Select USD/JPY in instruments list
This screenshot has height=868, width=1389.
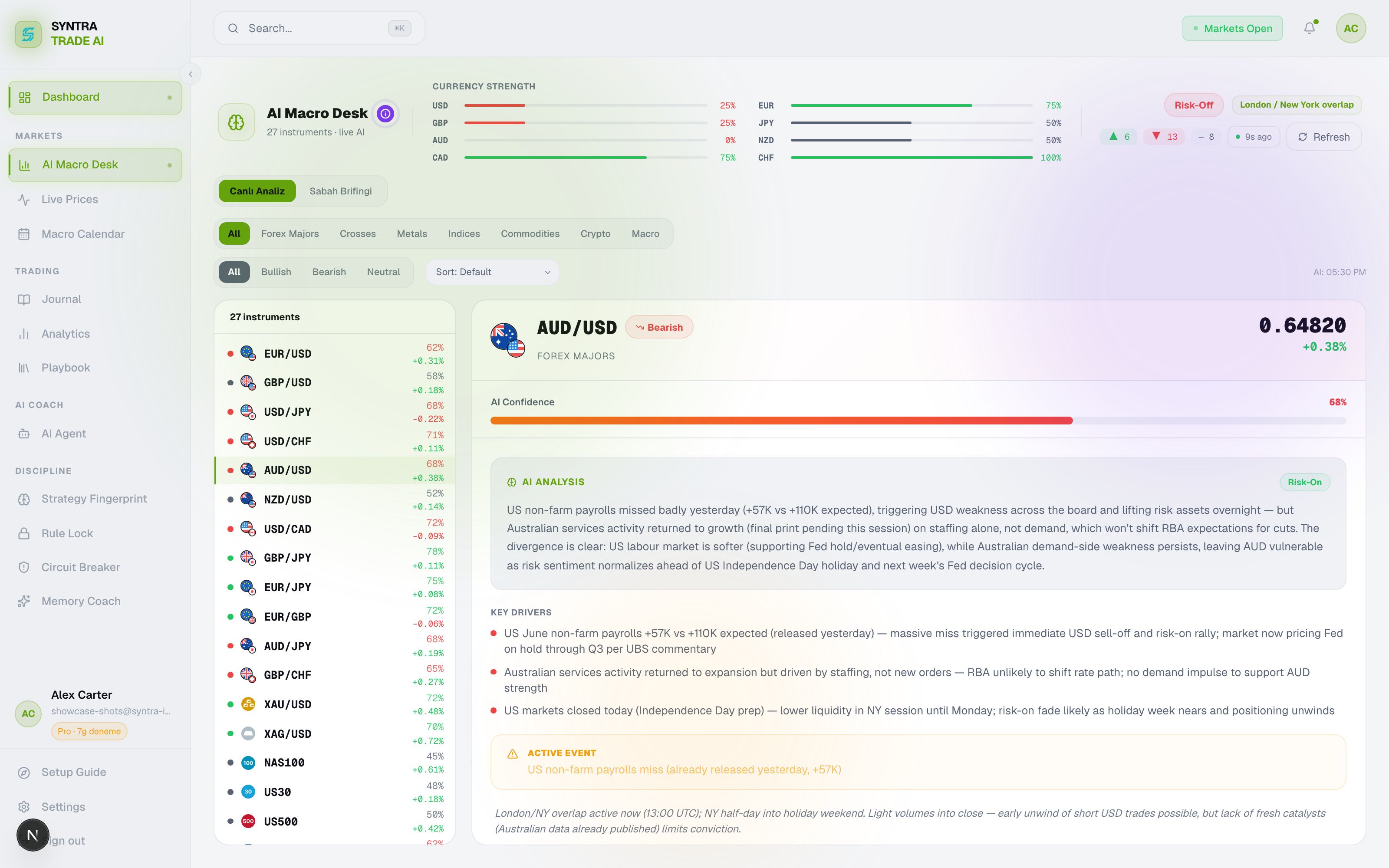click(335, 412)
